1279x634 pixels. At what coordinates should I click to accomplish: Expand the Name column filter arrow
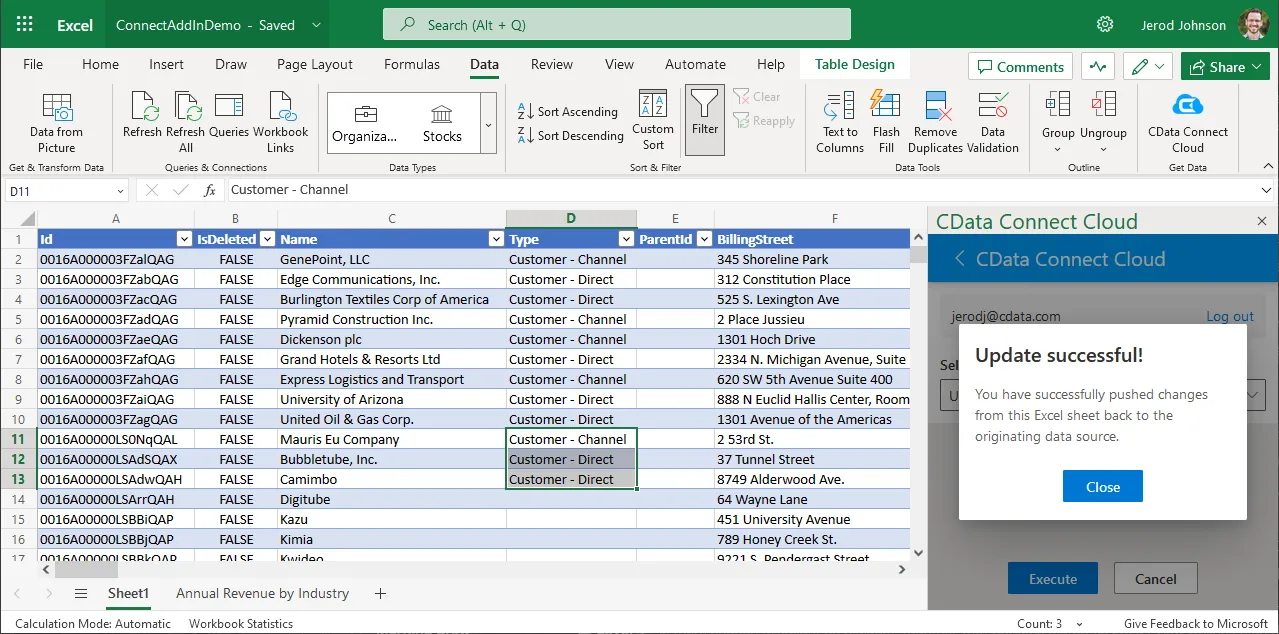pos(496,239)
